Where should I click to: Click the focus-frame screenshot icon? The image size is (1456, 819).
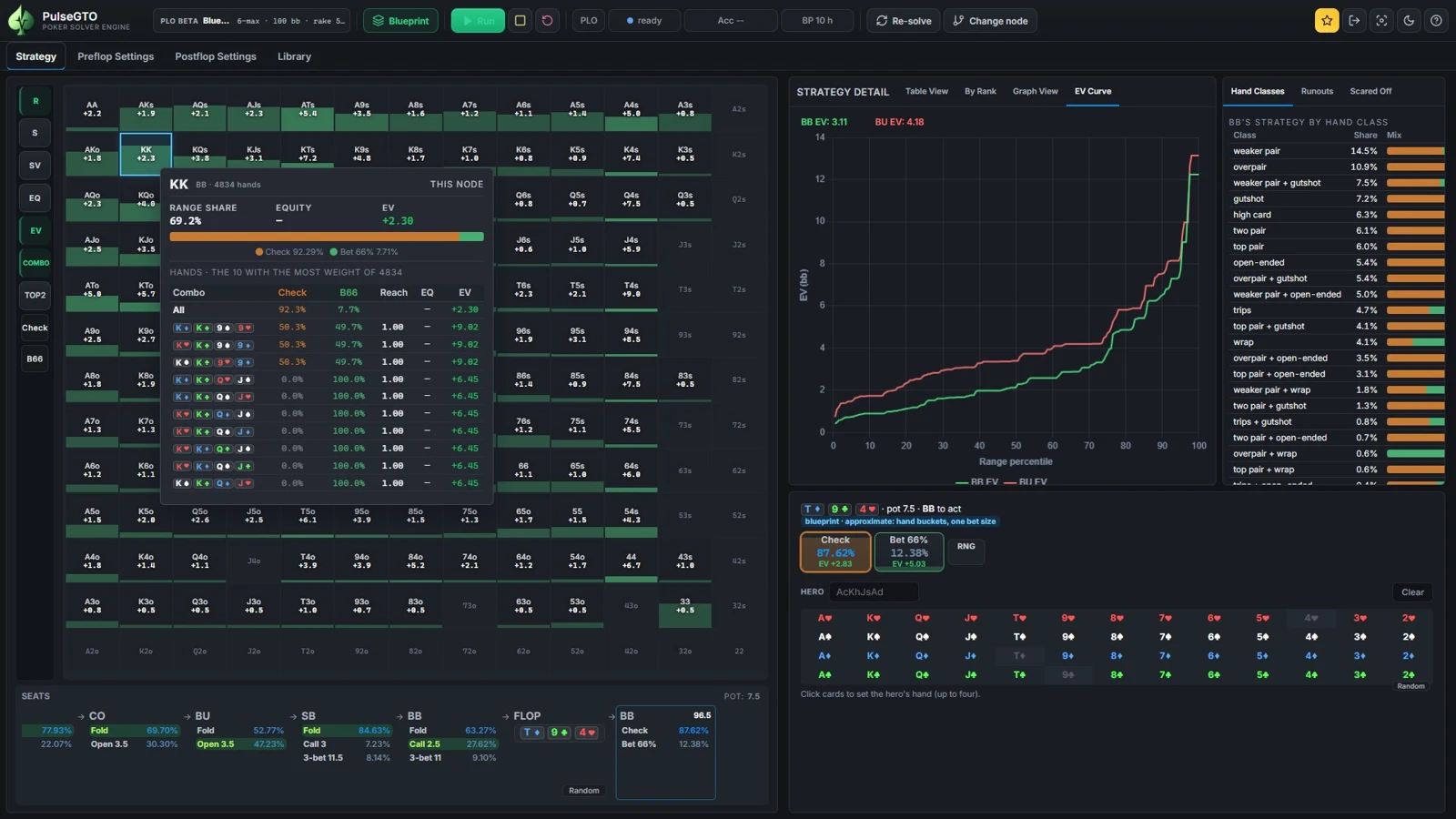(1381, 20)
